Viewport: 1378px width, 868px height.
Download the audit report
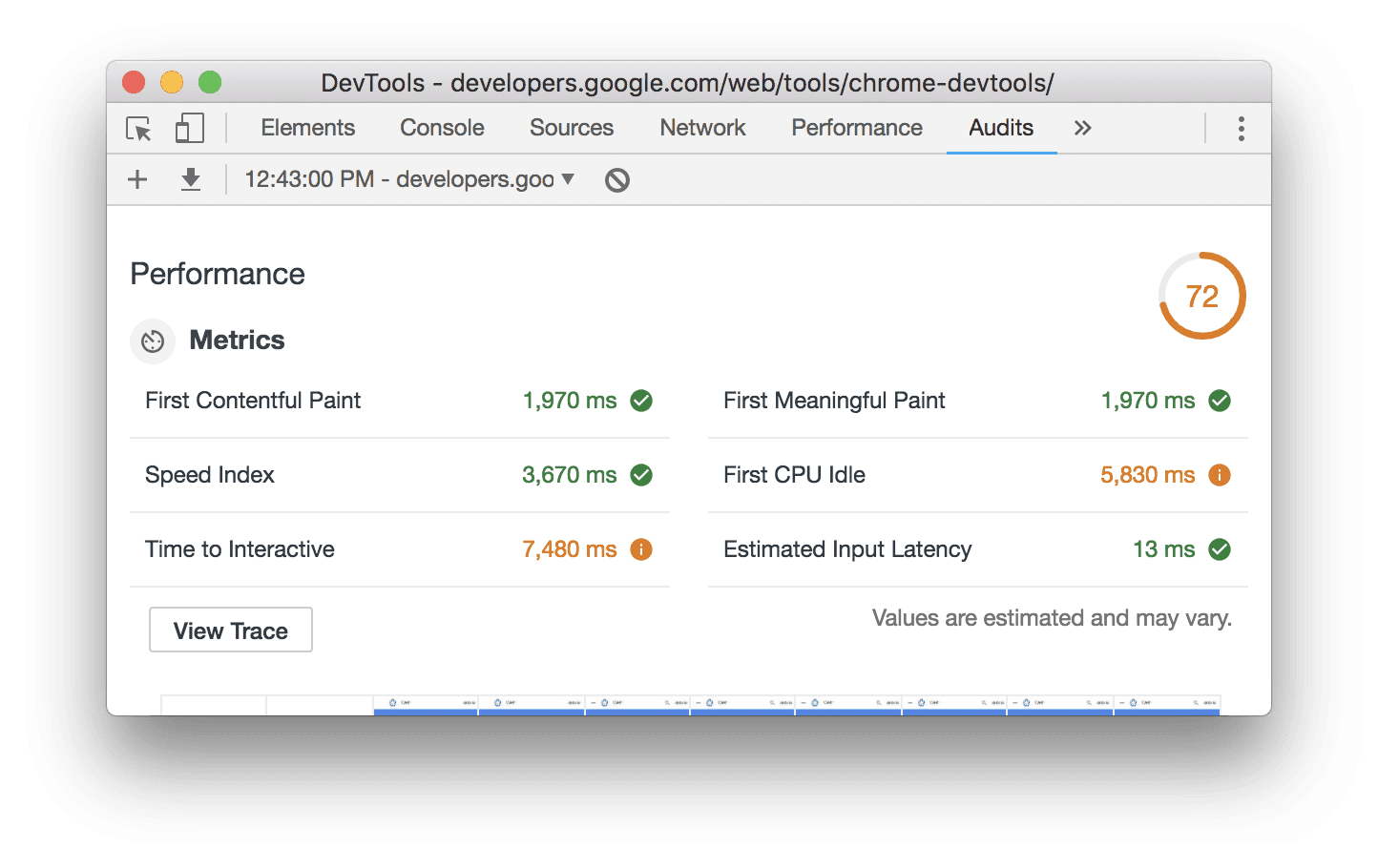pos(190,179)
